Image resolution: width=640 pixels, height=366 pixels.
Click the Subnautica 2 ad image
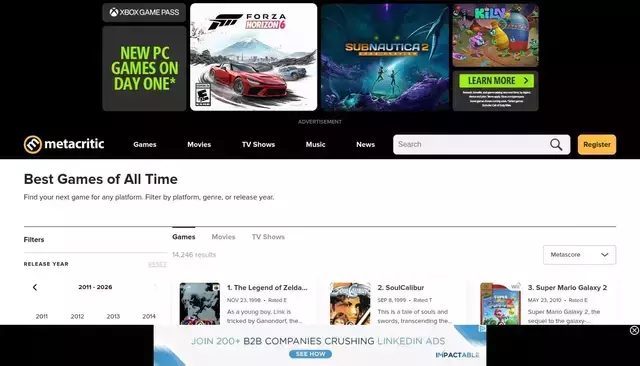point(385,57)
